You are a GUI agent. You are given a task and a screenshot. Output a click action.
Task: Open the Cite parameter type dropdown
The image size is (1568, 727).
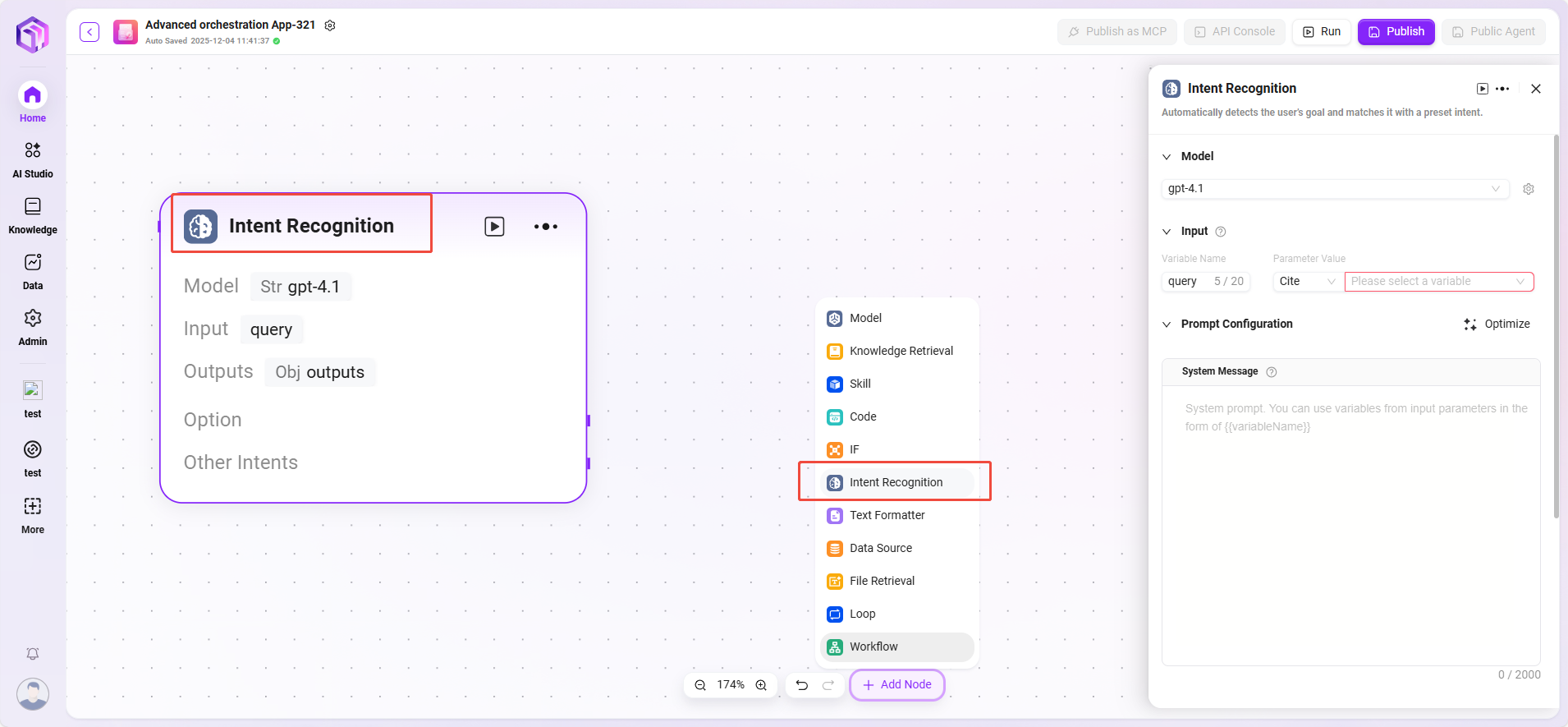tap(1307, 282)
